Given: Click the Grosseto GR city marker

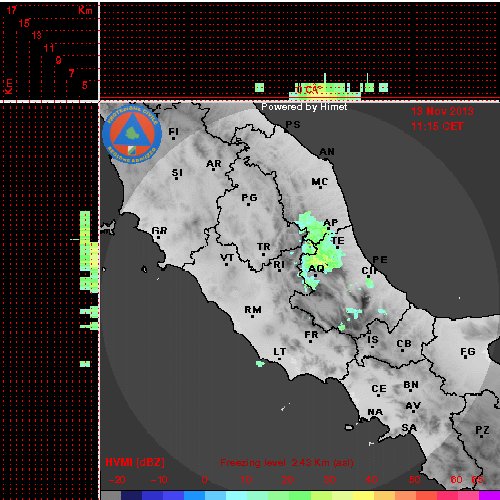Looking at the screenshot, I should point(159,237).
